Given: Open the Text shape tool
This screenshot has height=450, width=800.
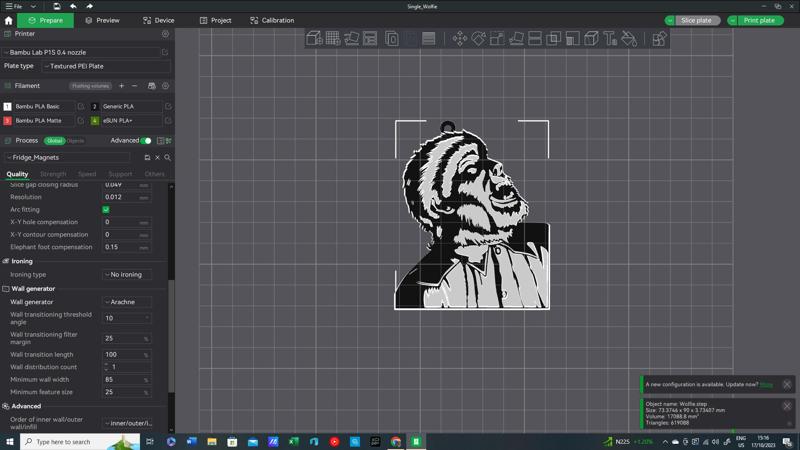Looking at the screenshot, I should tap(610, 38).
